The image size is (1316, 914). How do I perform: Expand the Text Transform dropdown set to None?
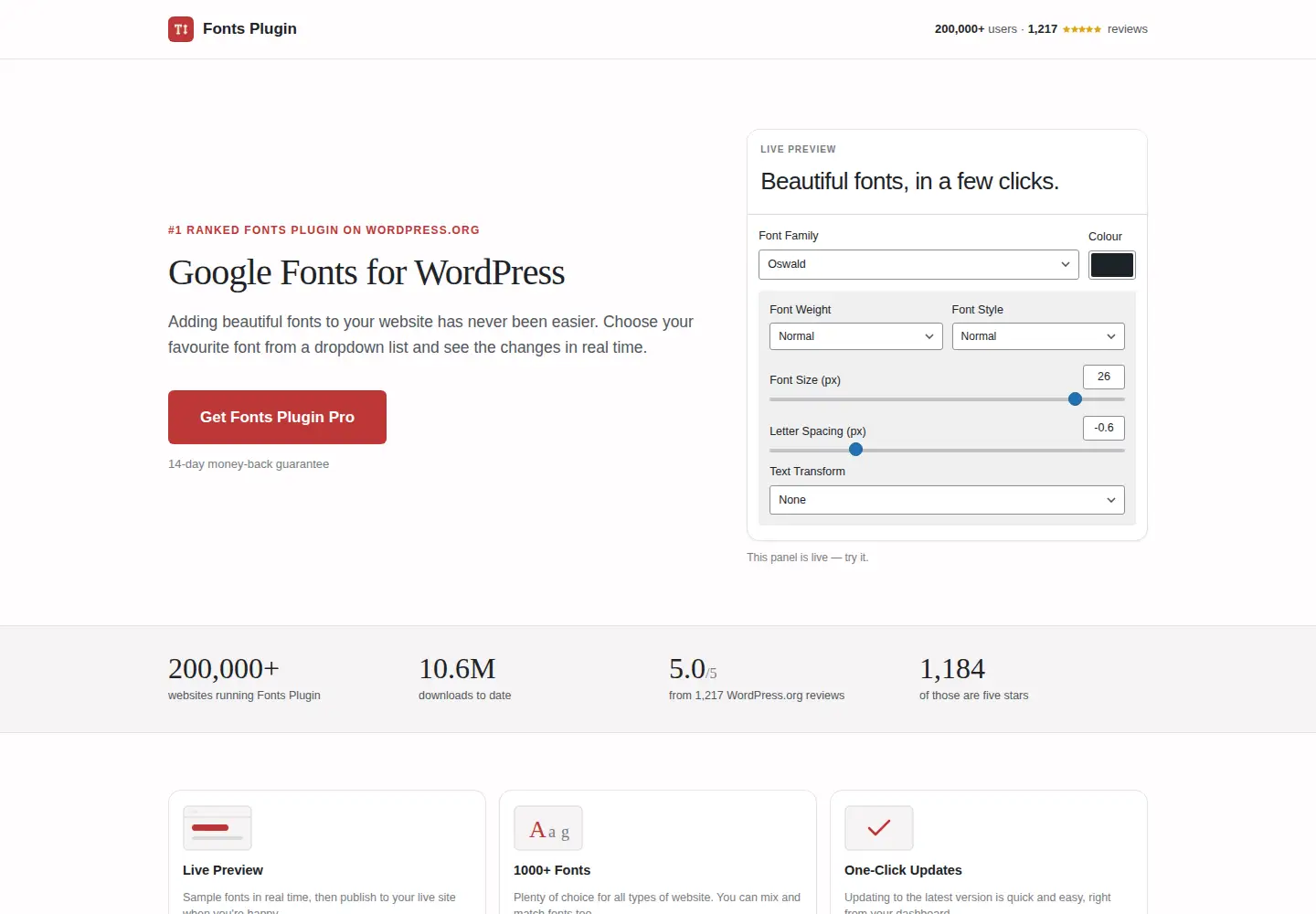click(x=947, y=500)
